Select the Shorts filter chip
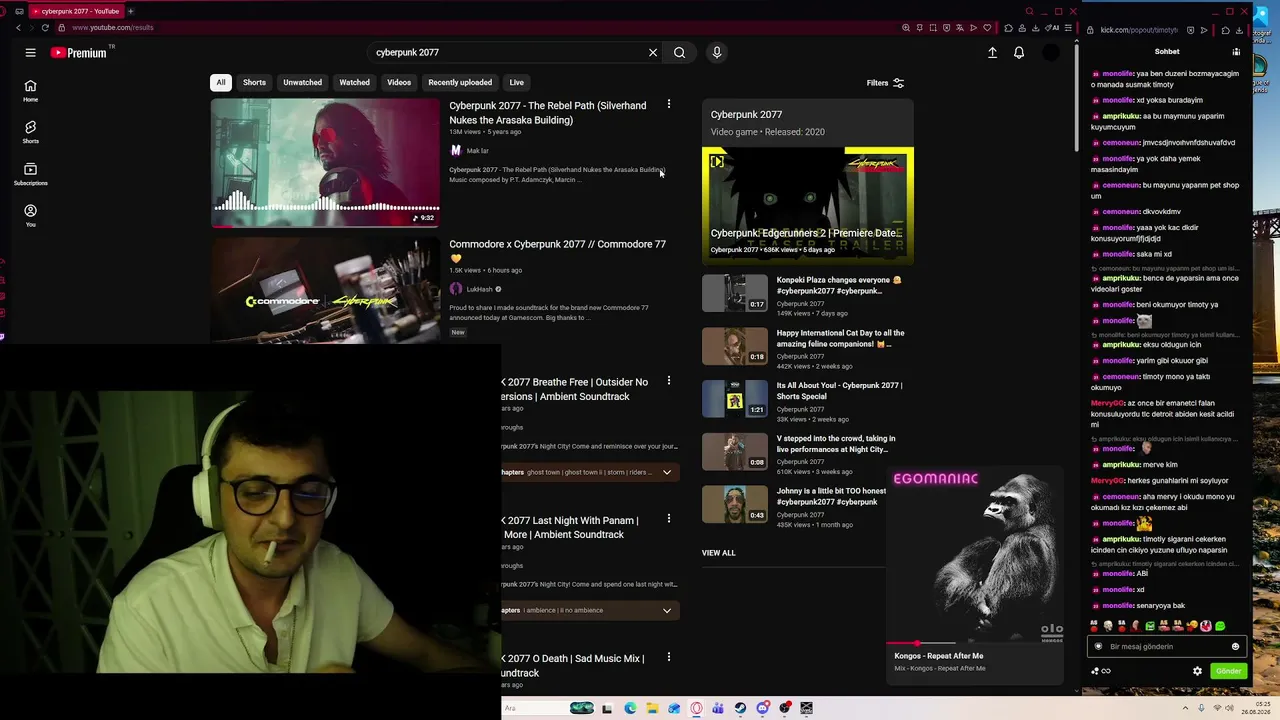Image resolution: width=1280 pixels, height=720 pixels. (x=254, y=82)
